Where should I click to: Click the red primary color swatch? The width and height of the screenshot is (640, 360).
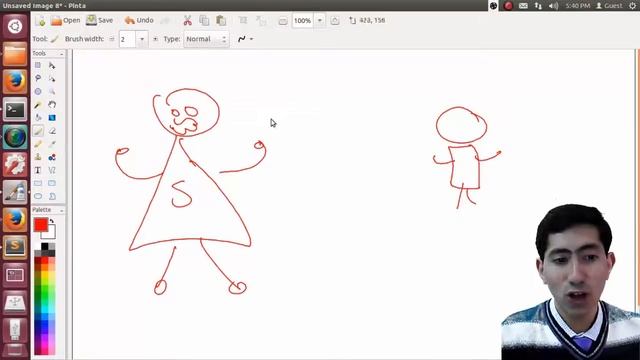pos(41,225)
